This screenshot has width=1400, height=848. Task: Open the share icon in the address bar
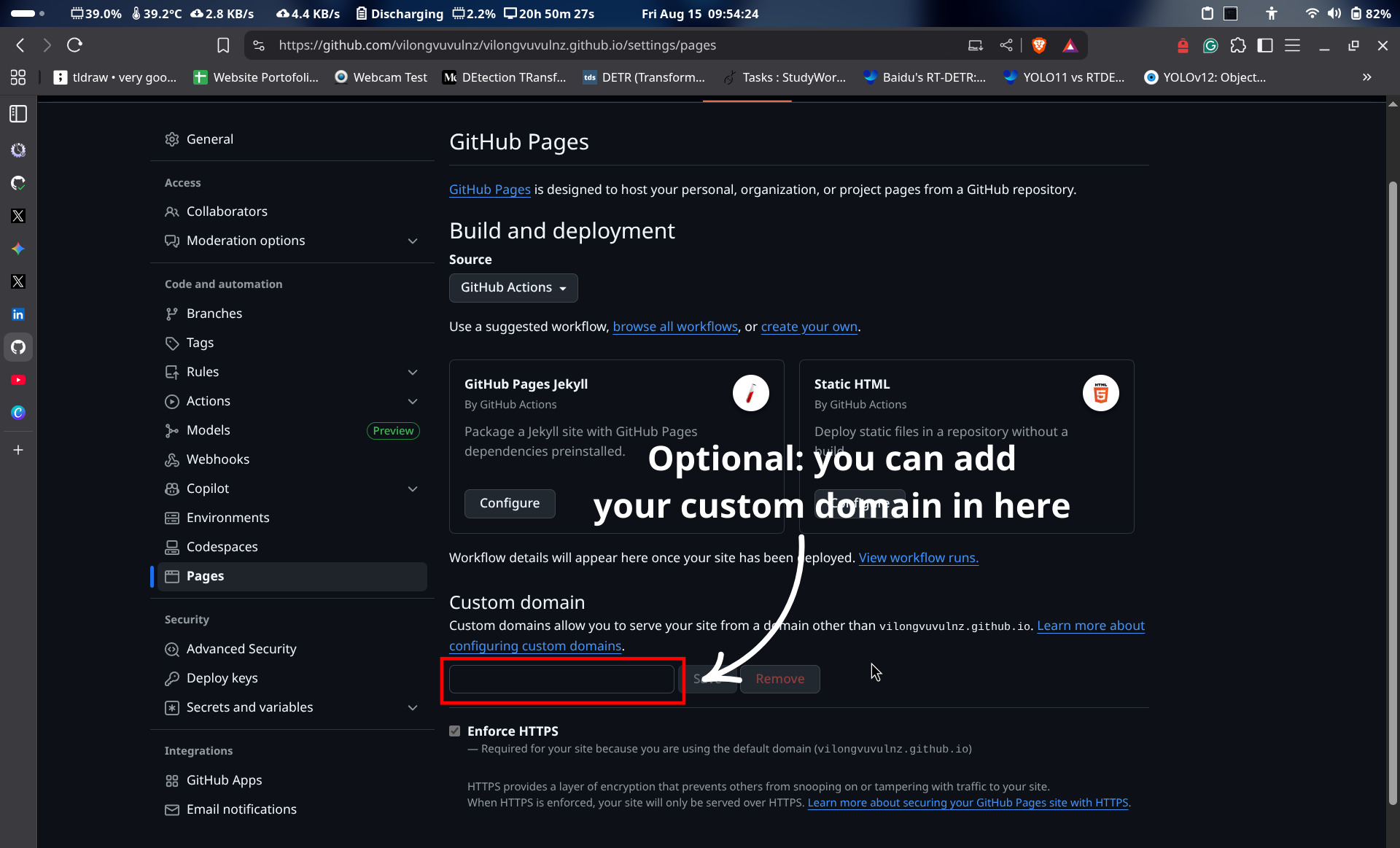click(1006, 45)
